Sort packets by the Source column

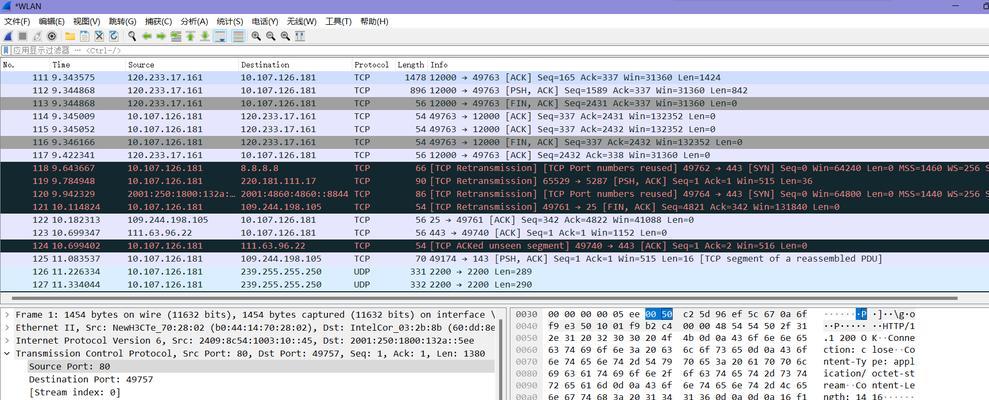point(182,65)
